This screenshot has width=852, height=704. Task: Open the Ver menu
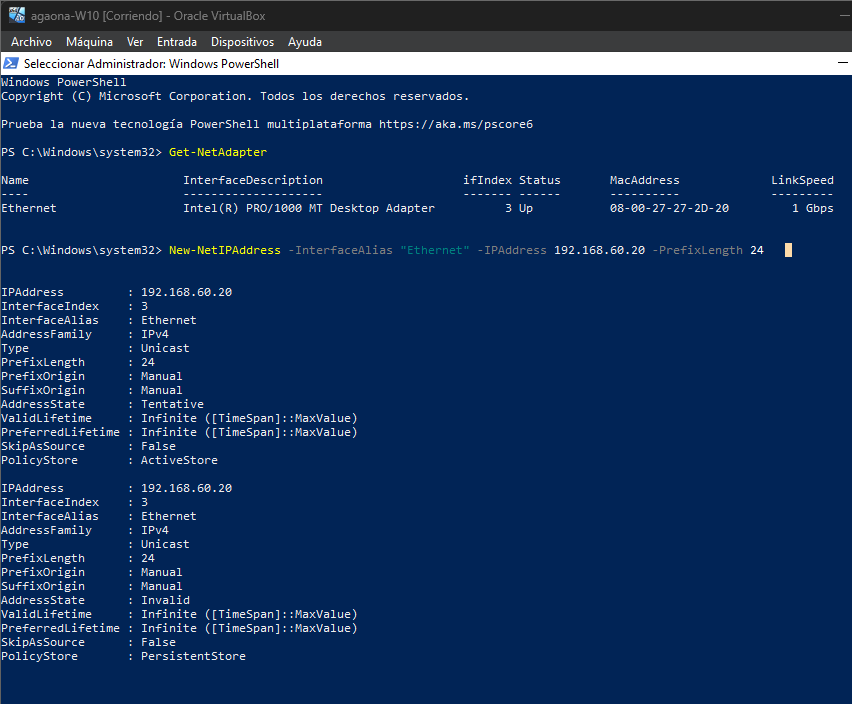[x=135, y=42]
